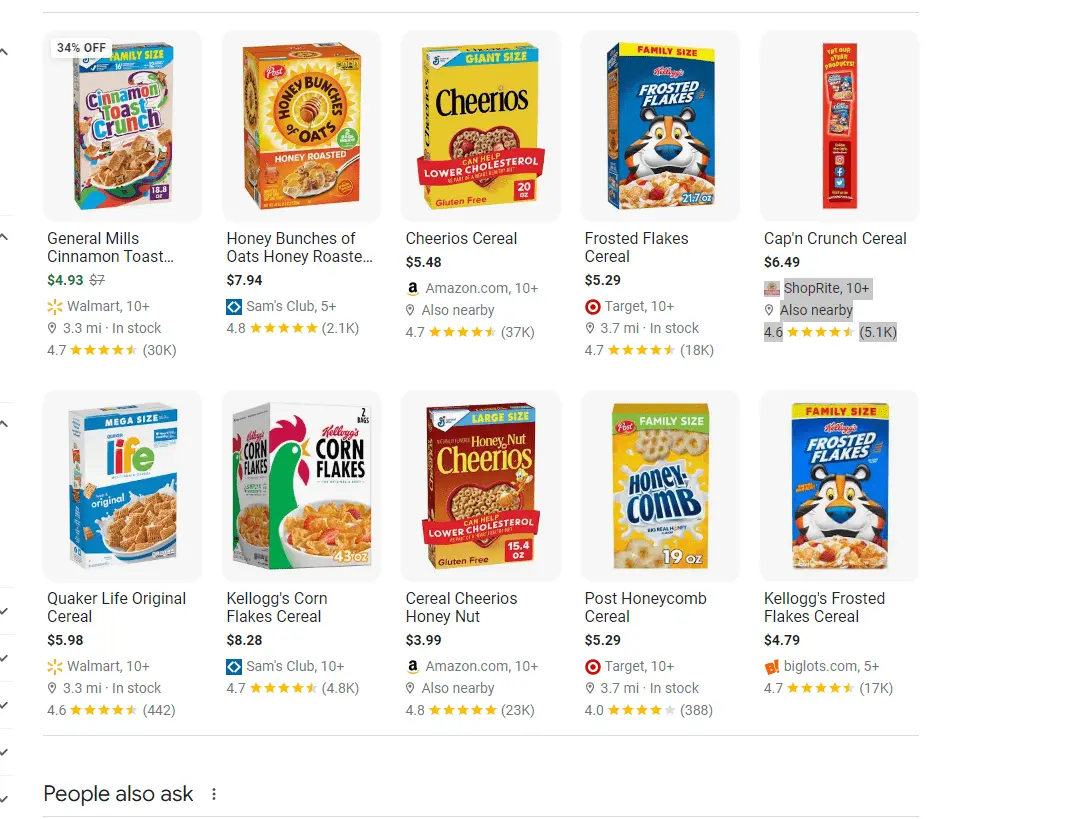The height and width of the screenshot is (819, 1081).
Task: Open People also ask more options menu
Action: pyautogui.click(x=213, y=794)
